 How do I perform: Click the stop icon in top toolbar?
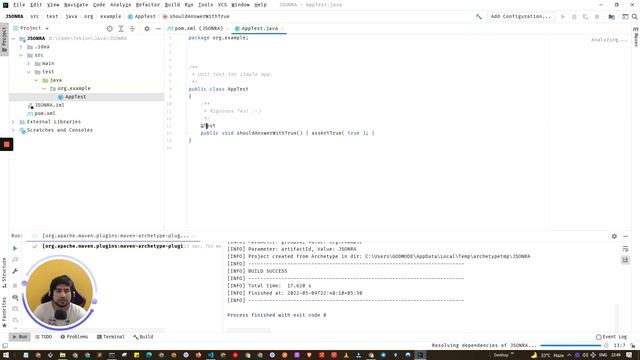pyautogui.click(x=597, y=17)
